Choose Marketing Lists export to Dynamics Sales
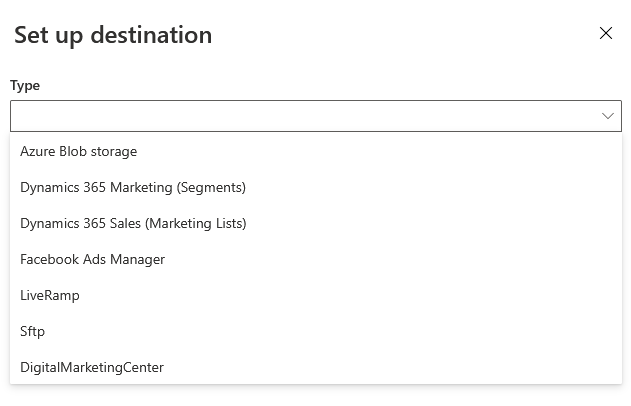 pyautogui.click(x=133, y=223)
